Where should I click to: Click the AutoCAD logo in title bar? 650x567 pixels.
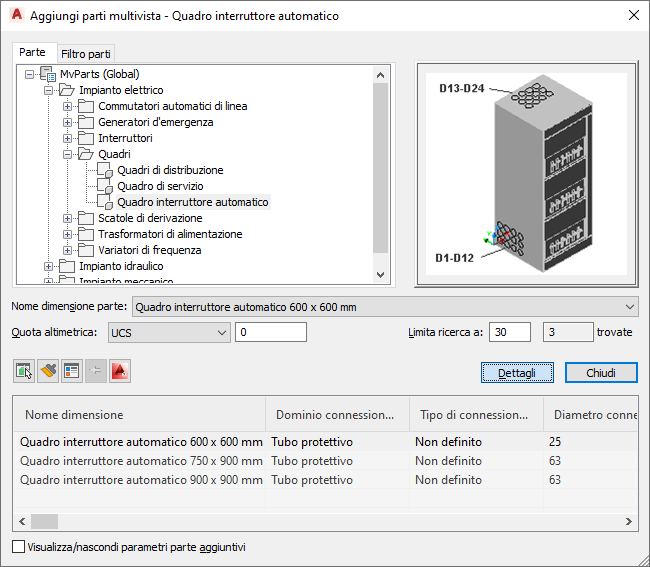click(17, 15)
